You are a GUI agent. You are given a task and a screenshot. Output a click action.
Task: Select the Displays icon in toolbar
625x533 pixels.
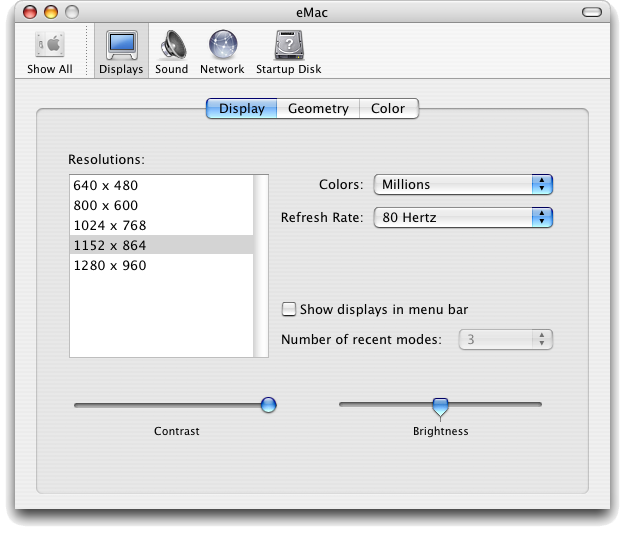pos(121,52)
